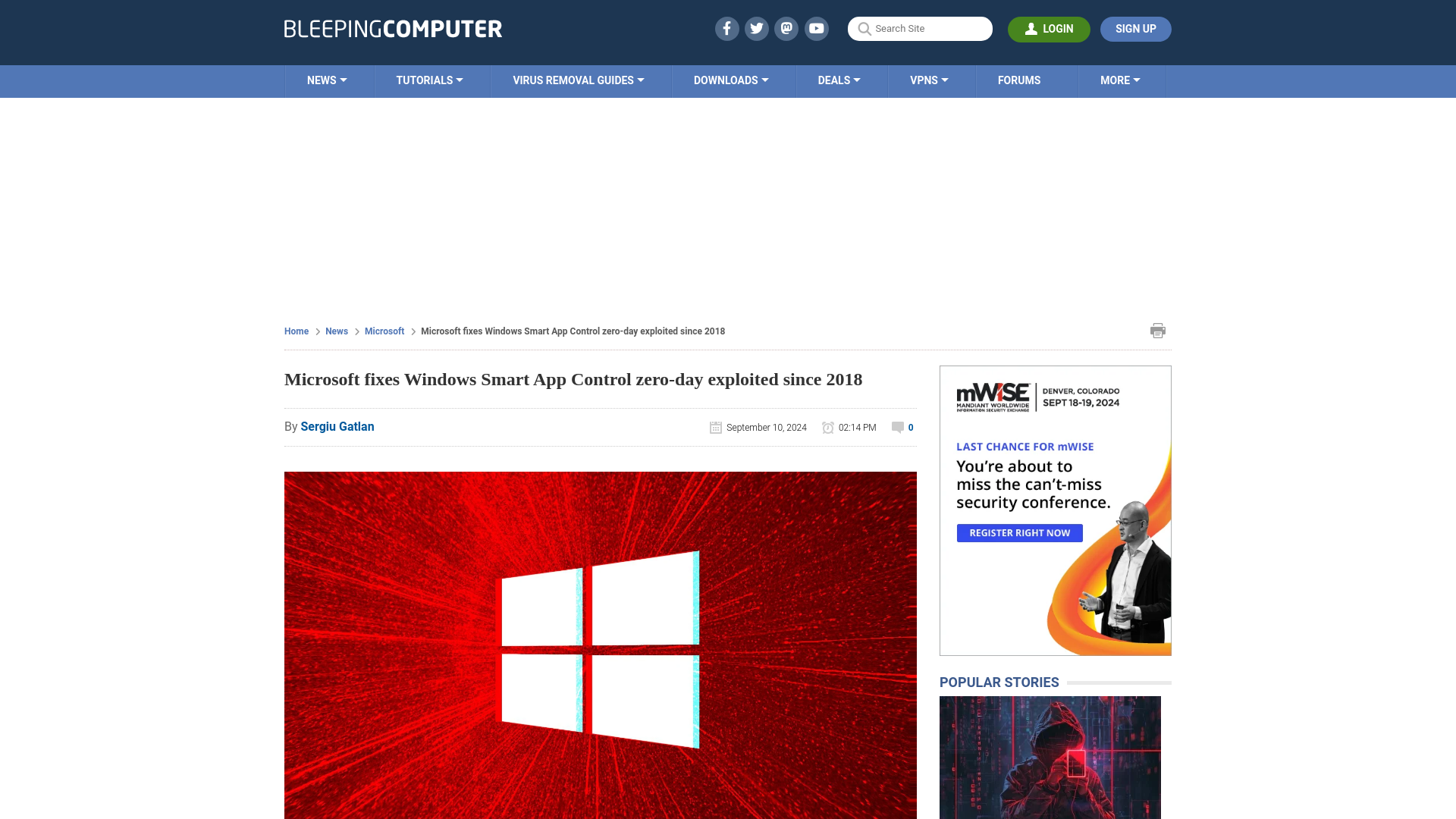Click the comment count icon
This screenshot has width=1456, height=819.
(x=897, y=427)
